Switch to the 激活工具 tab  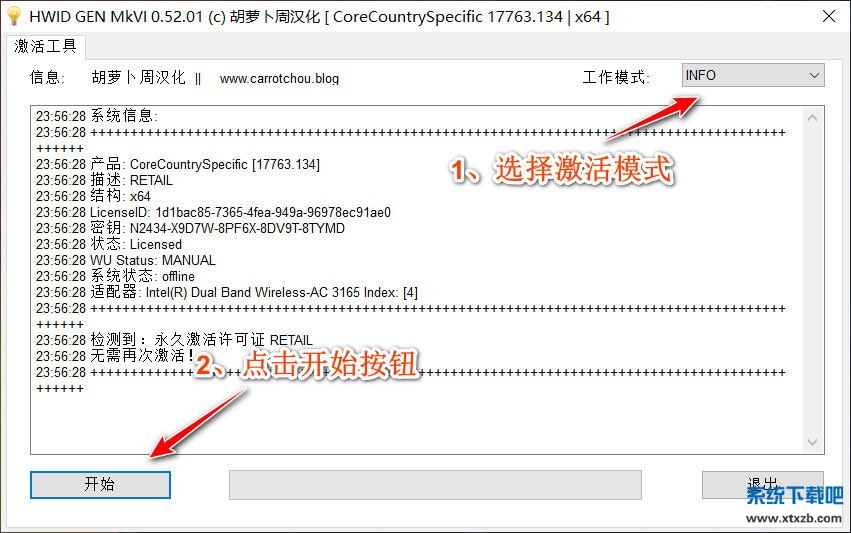tap(46, 46)
